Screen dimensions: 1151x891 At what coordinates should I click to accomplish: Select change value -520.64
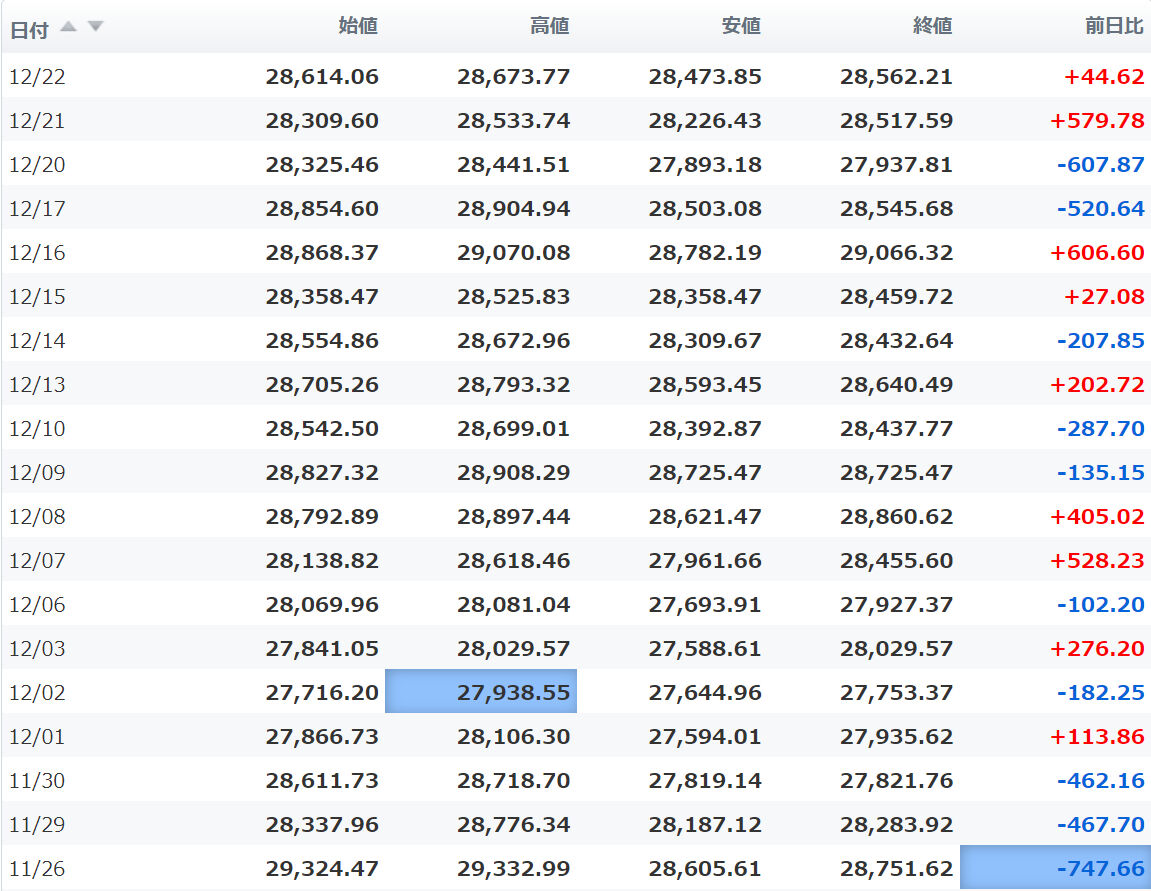coord(1101,208)
